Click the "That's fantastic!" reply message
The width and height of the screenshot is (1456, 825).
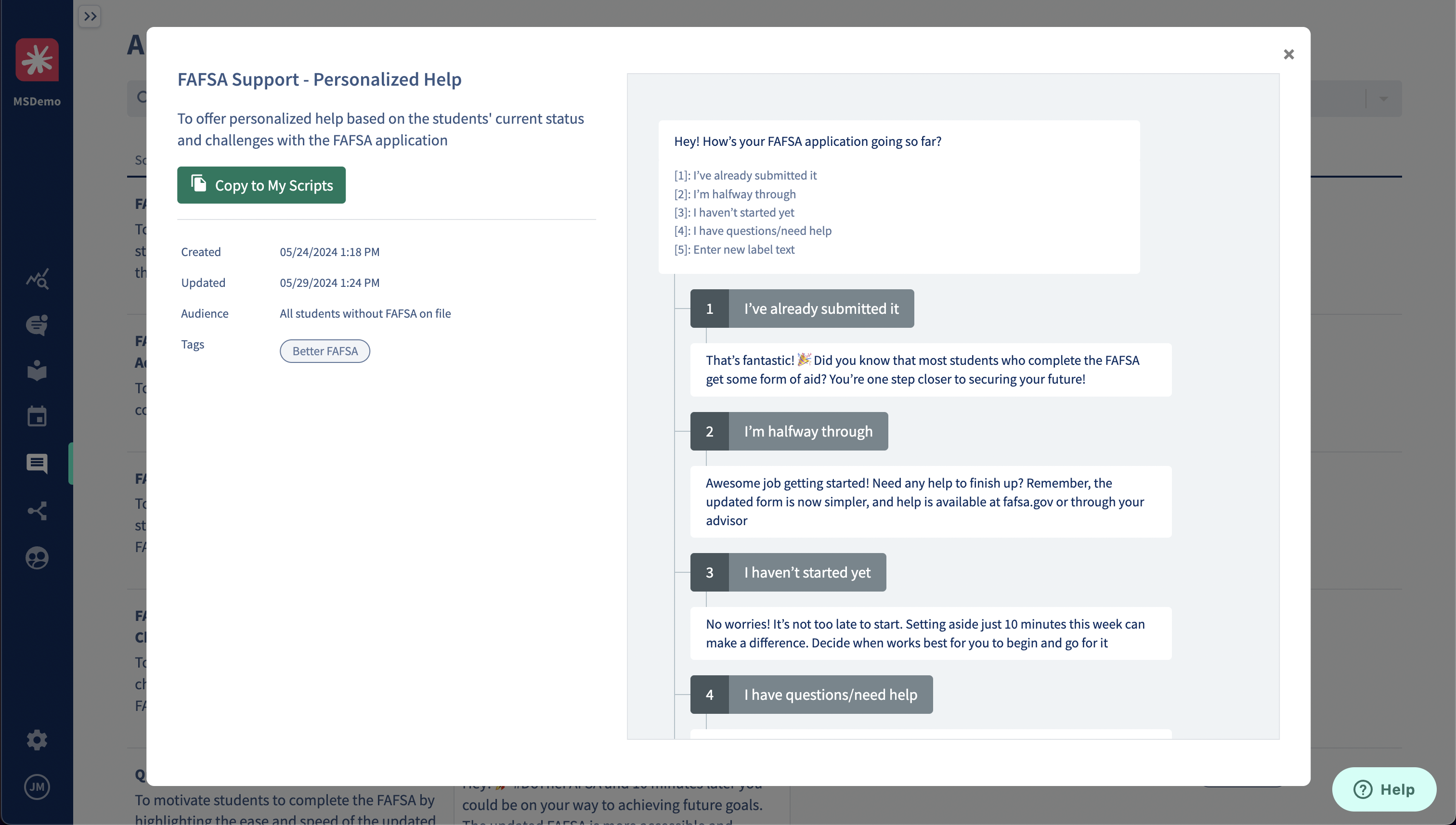[931, 370]
